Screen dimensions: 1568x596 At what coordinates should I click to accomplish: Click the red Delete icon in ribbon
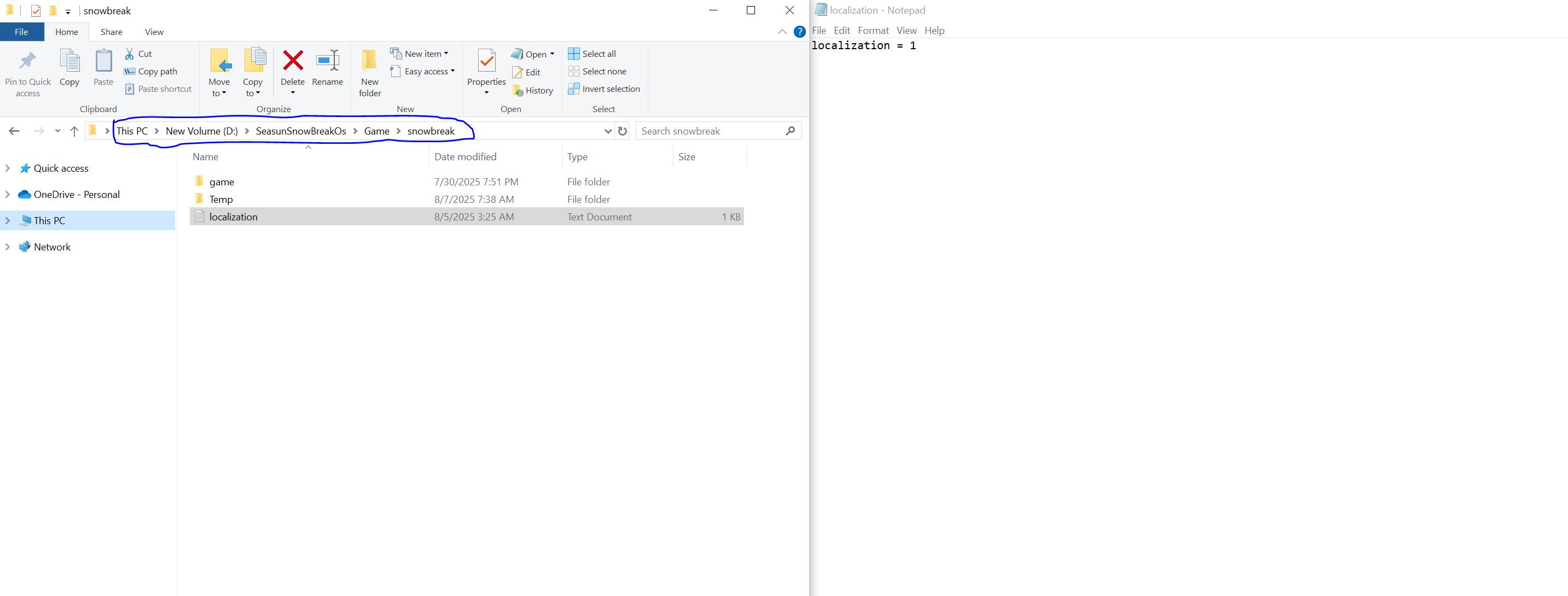[293, 61]
